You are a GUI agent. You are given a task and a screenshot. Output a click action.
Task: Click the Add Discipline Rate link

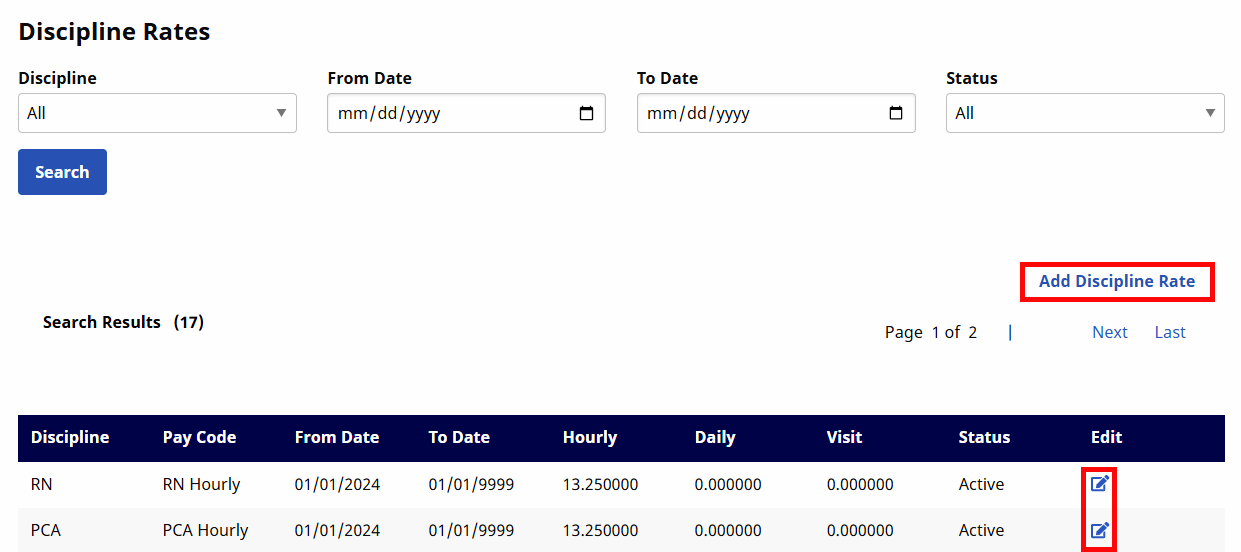click(1116, 281)
